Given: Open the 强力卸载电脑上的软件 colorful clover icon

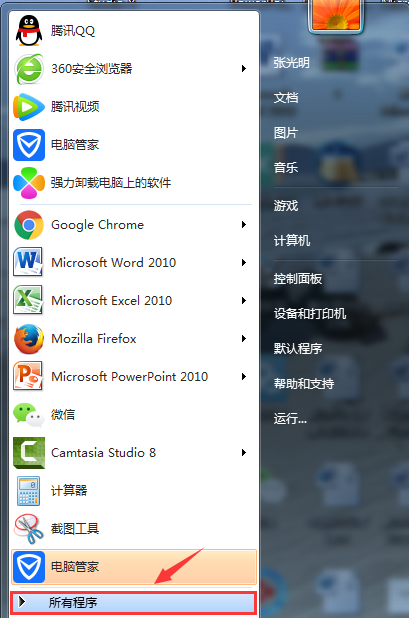Looking at the screenshot, I should pyautogui.click(x=29, y=183).
